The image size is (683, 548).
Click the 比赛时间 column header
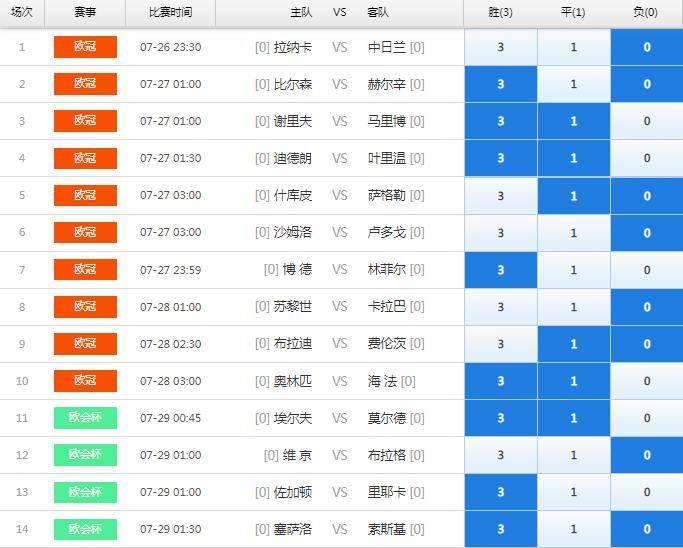coord(170,12)
